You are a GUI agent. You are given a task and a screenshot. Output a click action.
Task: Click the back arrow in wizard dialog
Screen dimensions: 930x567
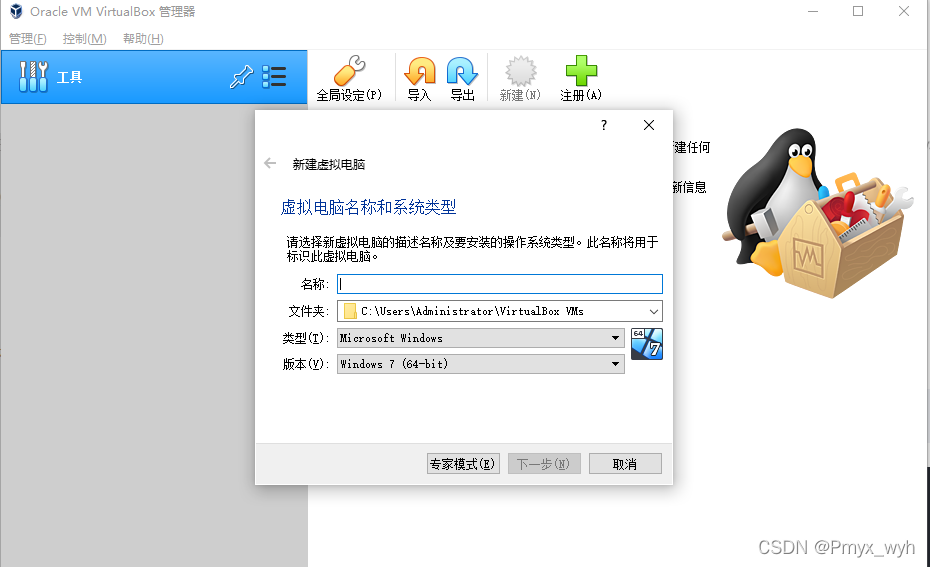tap(270, 163)
